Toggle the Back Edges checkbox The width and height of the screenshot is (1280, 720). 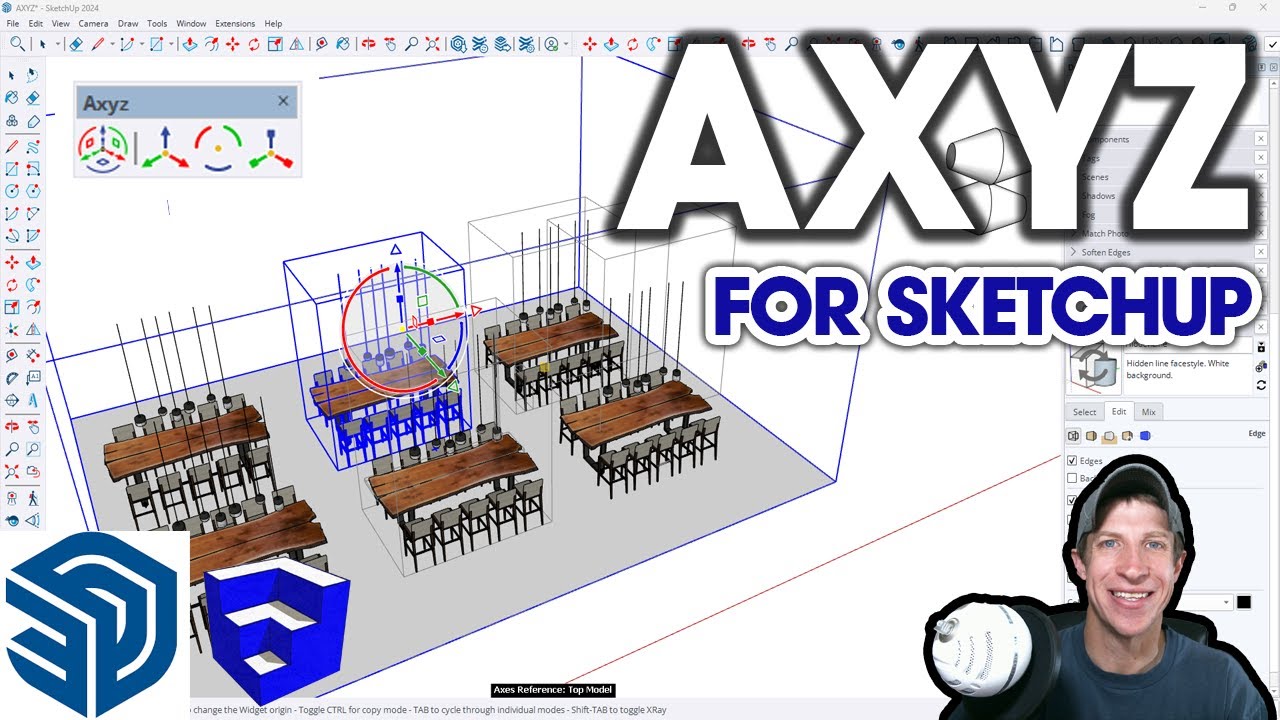[x=1072, y=478]
